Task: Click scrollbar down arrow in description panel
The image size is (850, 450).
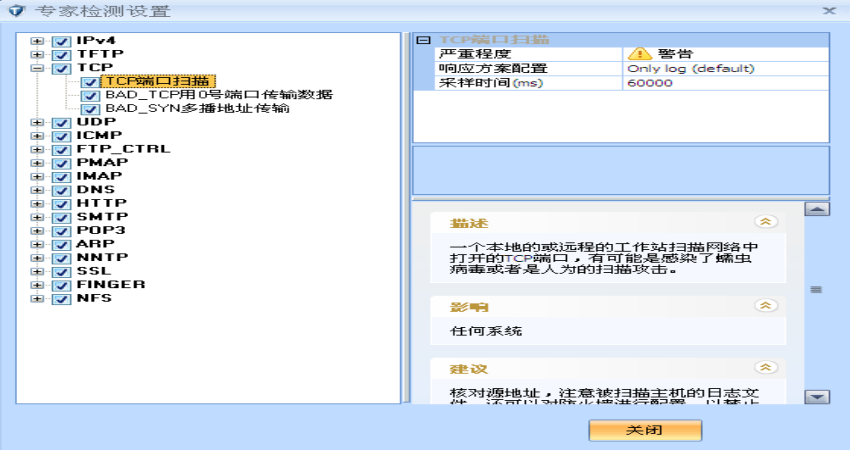Action: pyautogui.click(x=817, y=396)
